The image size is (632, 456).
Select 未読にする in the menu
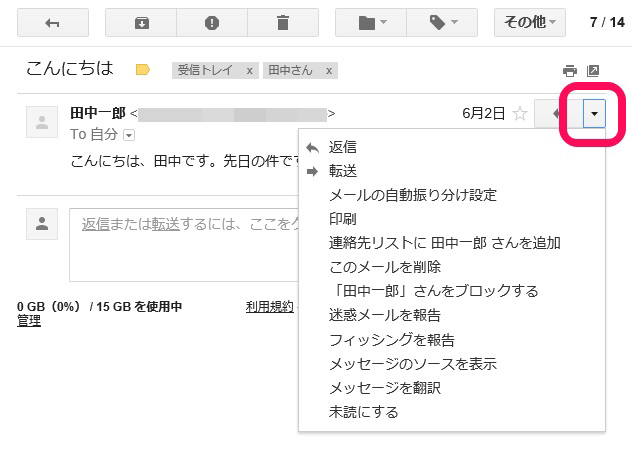pyautogui.click(x=363, y=412)
